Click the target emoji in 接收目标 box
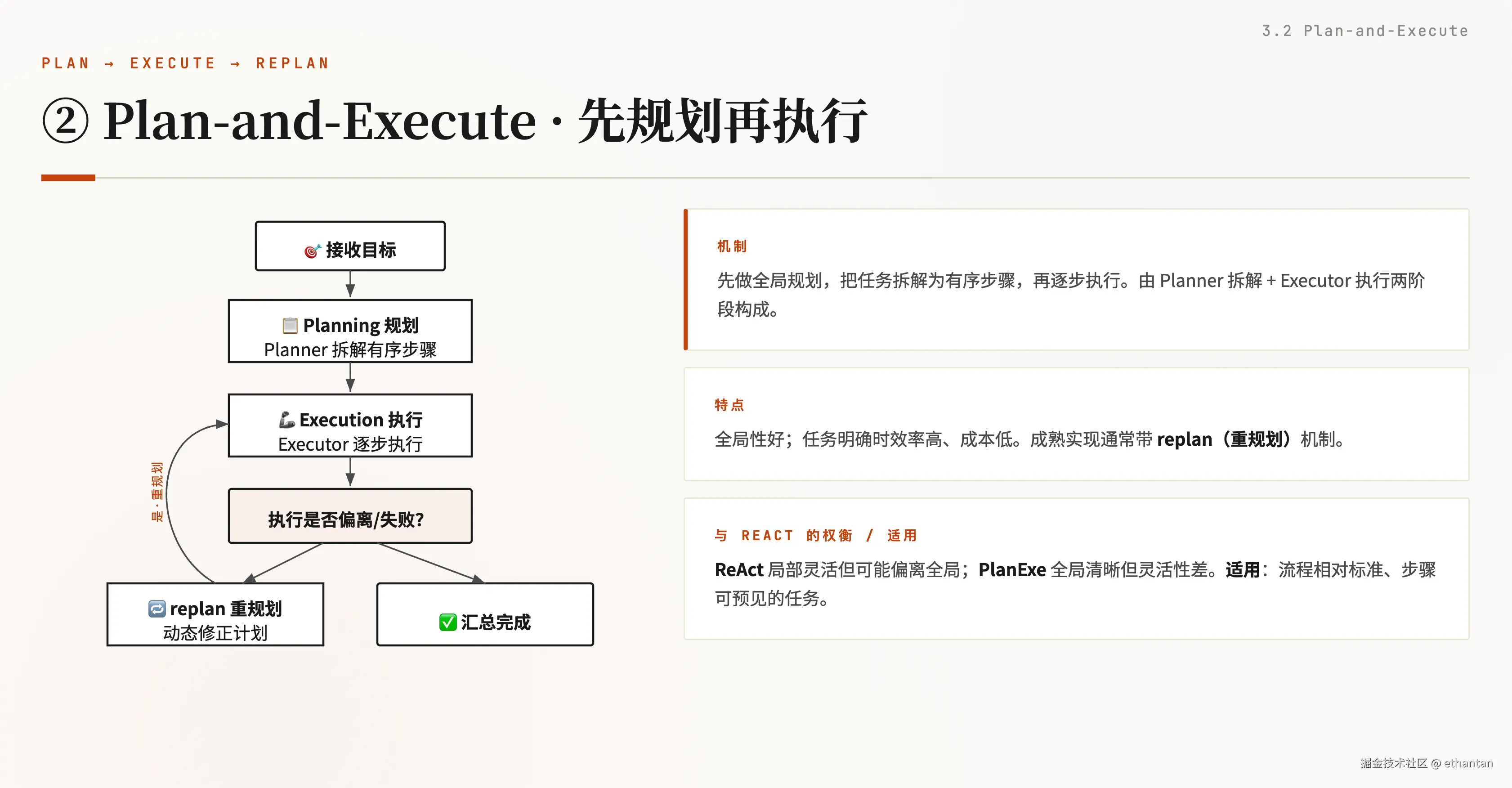 (x=312, y=251)
